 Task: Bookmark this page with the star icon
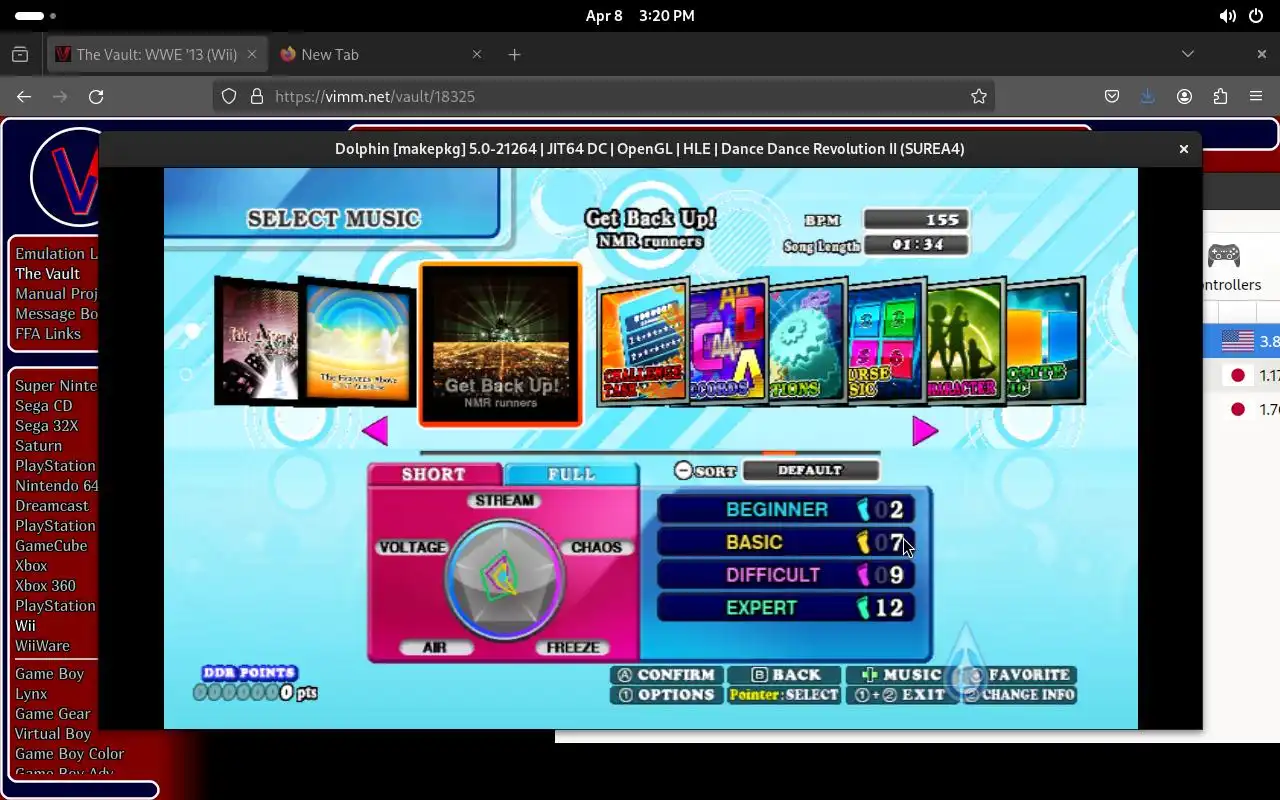pos(979,96)
